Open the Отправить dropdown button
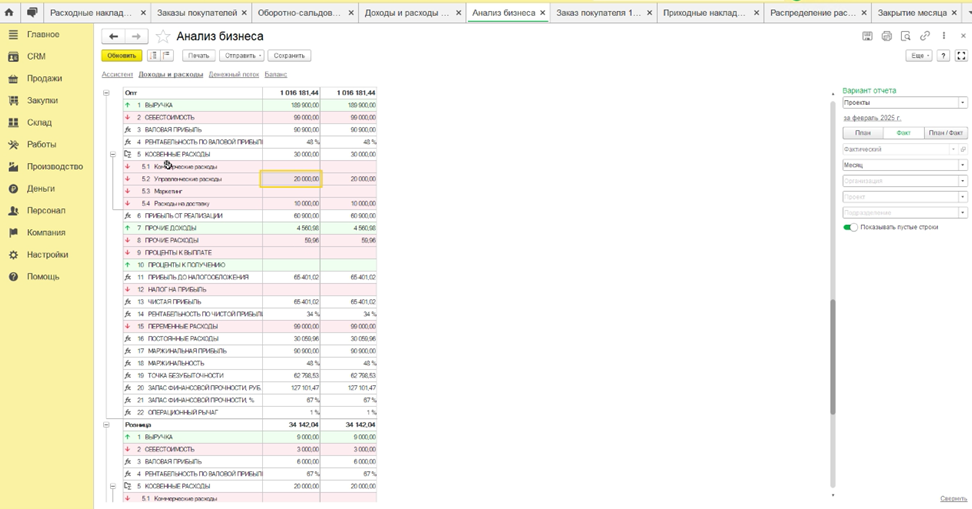This screenshot has width=972, height=509. click(x=242, y=56)
